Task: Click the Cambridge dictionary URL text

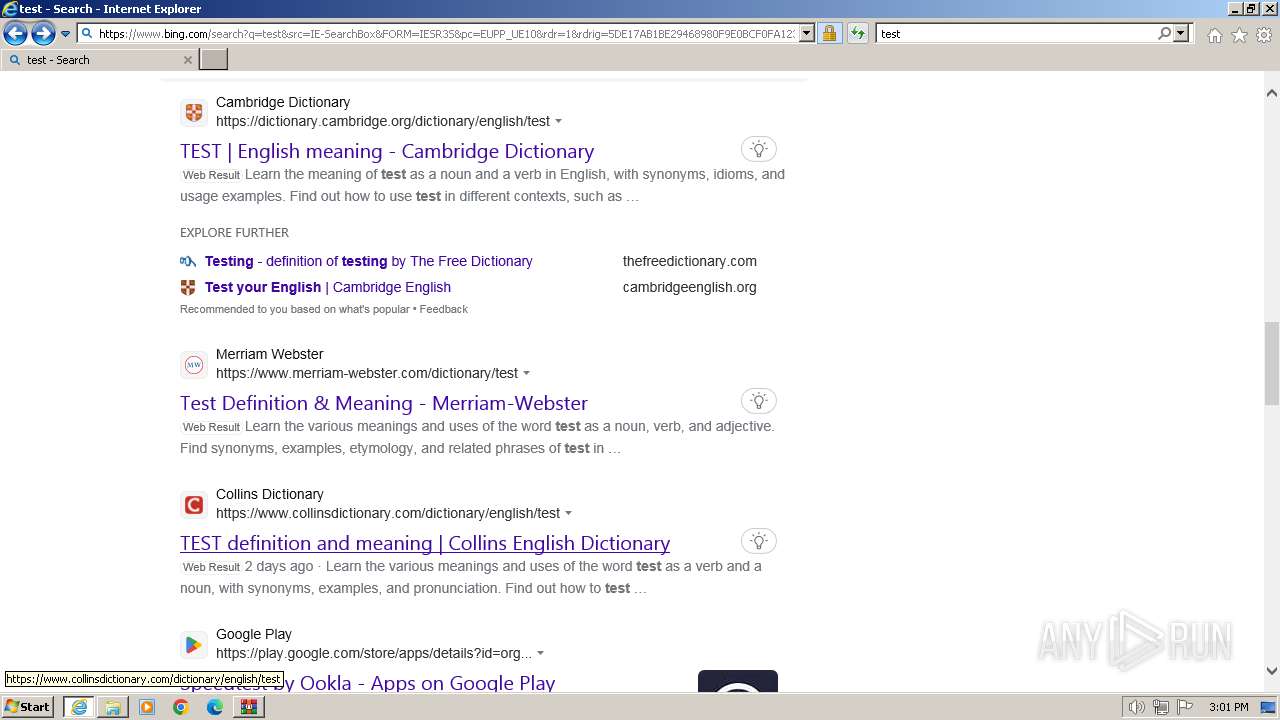Action: point(383,121)
